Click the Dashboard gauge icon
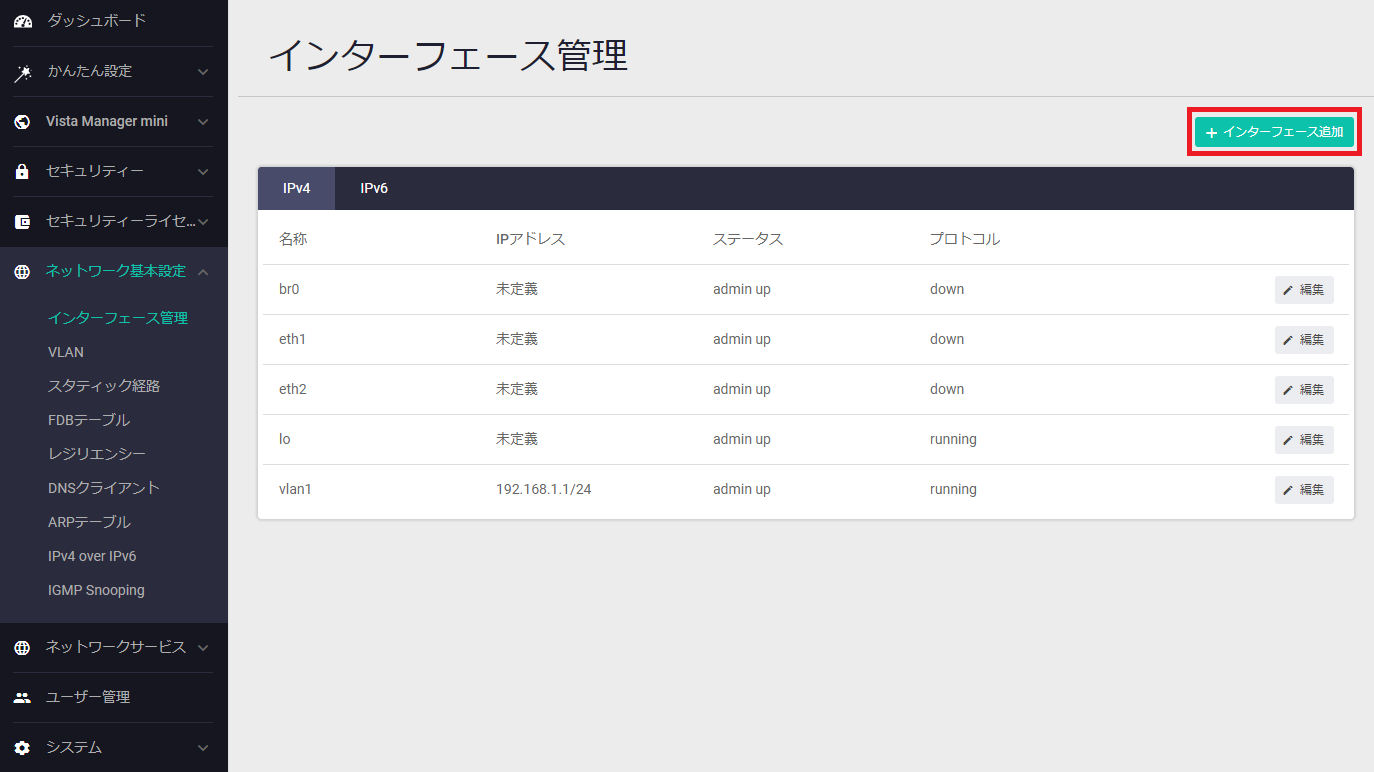Image resolution: width=1374 pixels, height=772 pixels. pos(22,21)
